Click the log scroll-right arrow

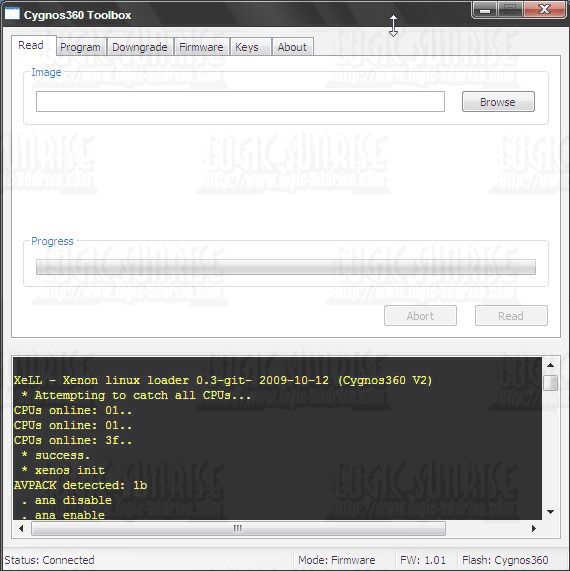click(x=534, y=528)
